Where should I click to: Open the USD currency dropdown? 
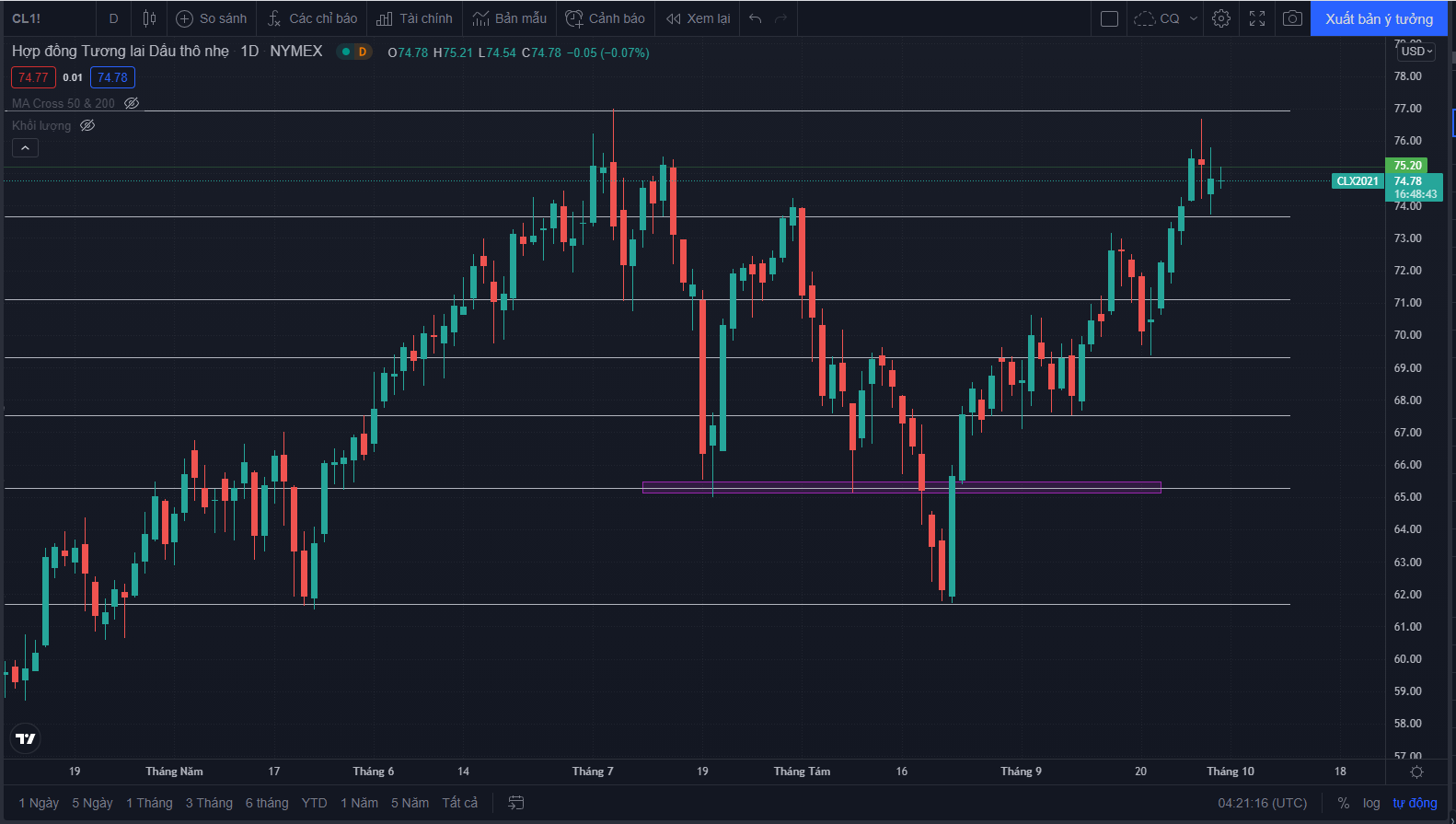[1416, 52]
